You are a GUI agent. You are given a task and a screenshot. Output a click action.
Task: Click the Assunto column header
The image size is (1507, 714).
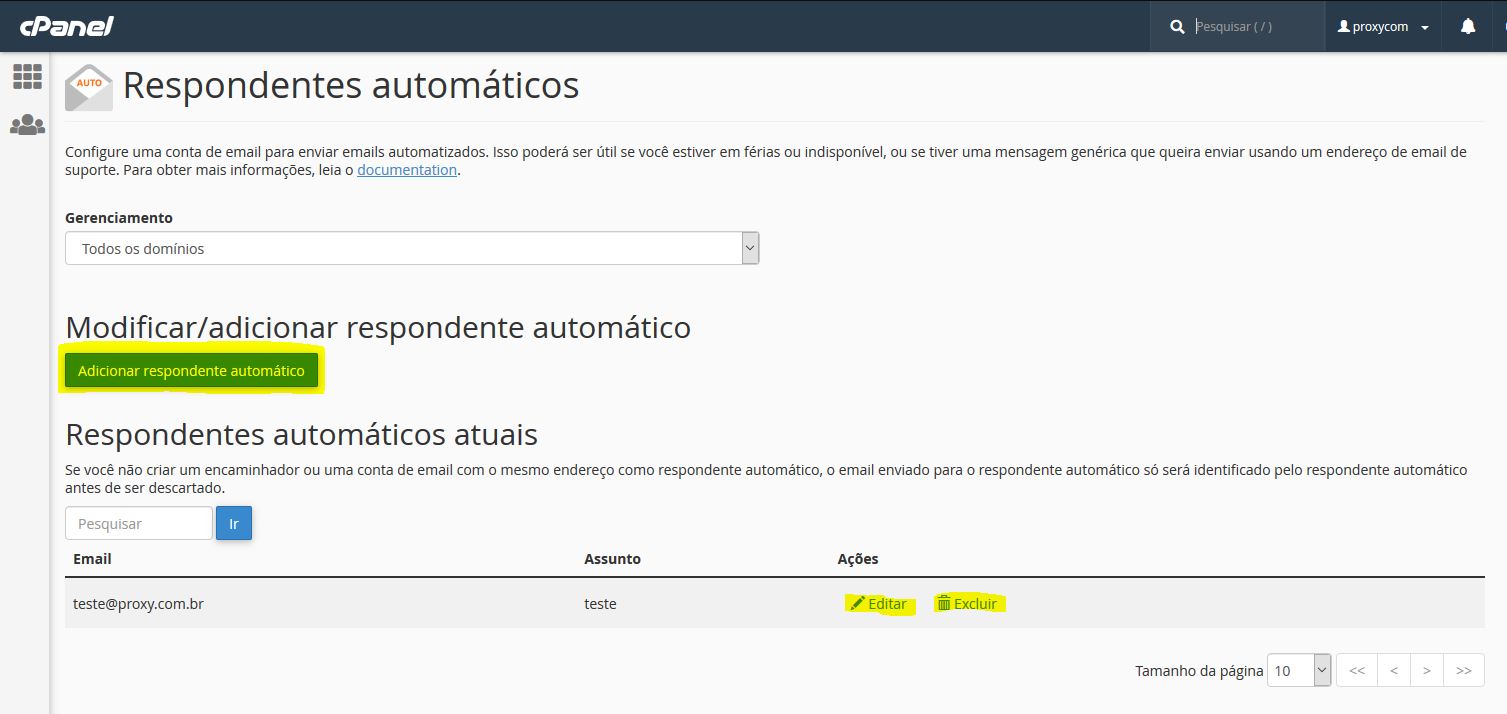612,559
